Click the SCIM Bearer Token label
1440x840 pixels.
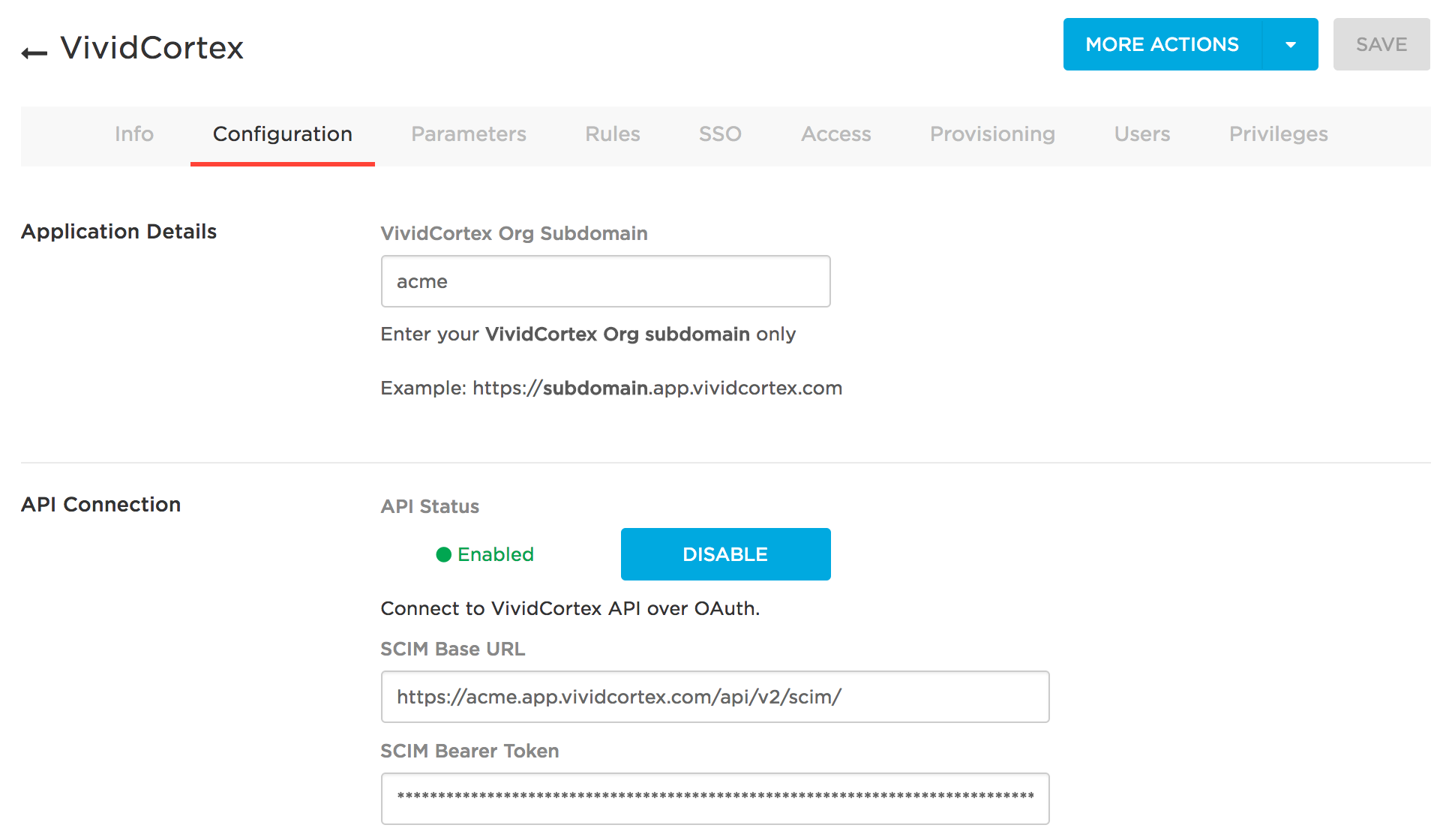469,751
